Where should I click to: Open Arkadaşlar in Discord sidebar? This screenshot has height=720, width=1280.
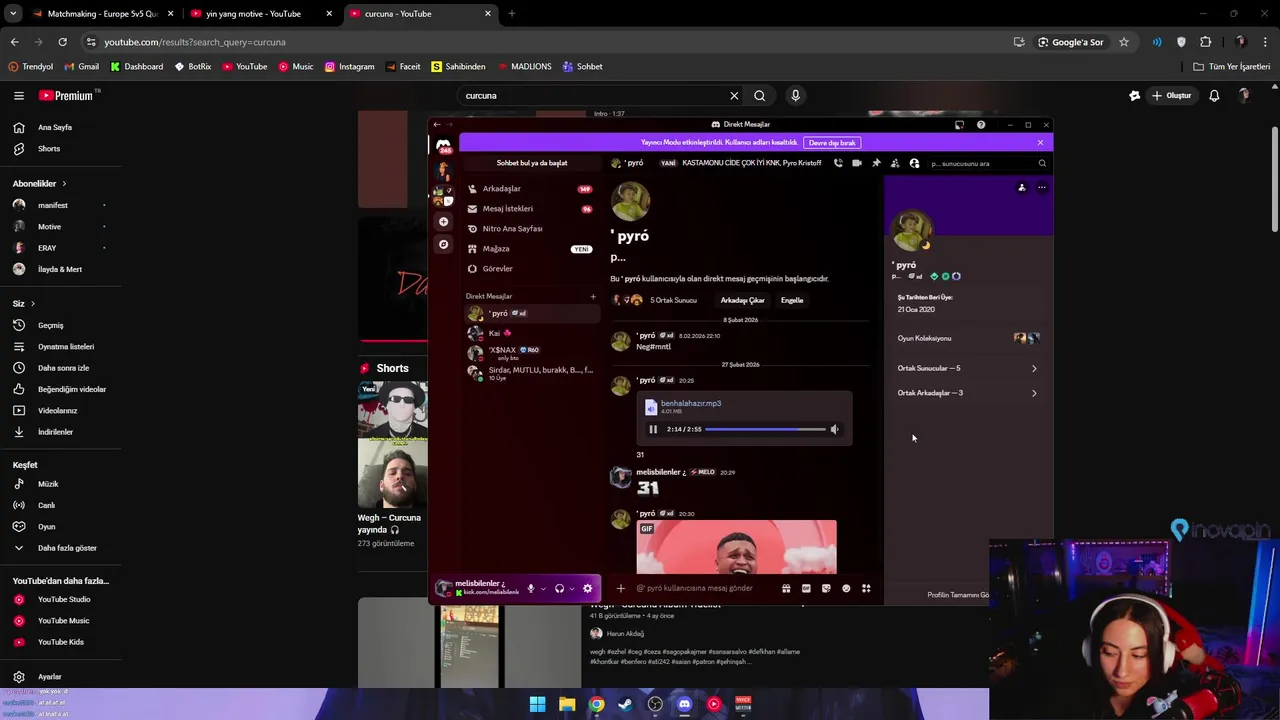531,188
